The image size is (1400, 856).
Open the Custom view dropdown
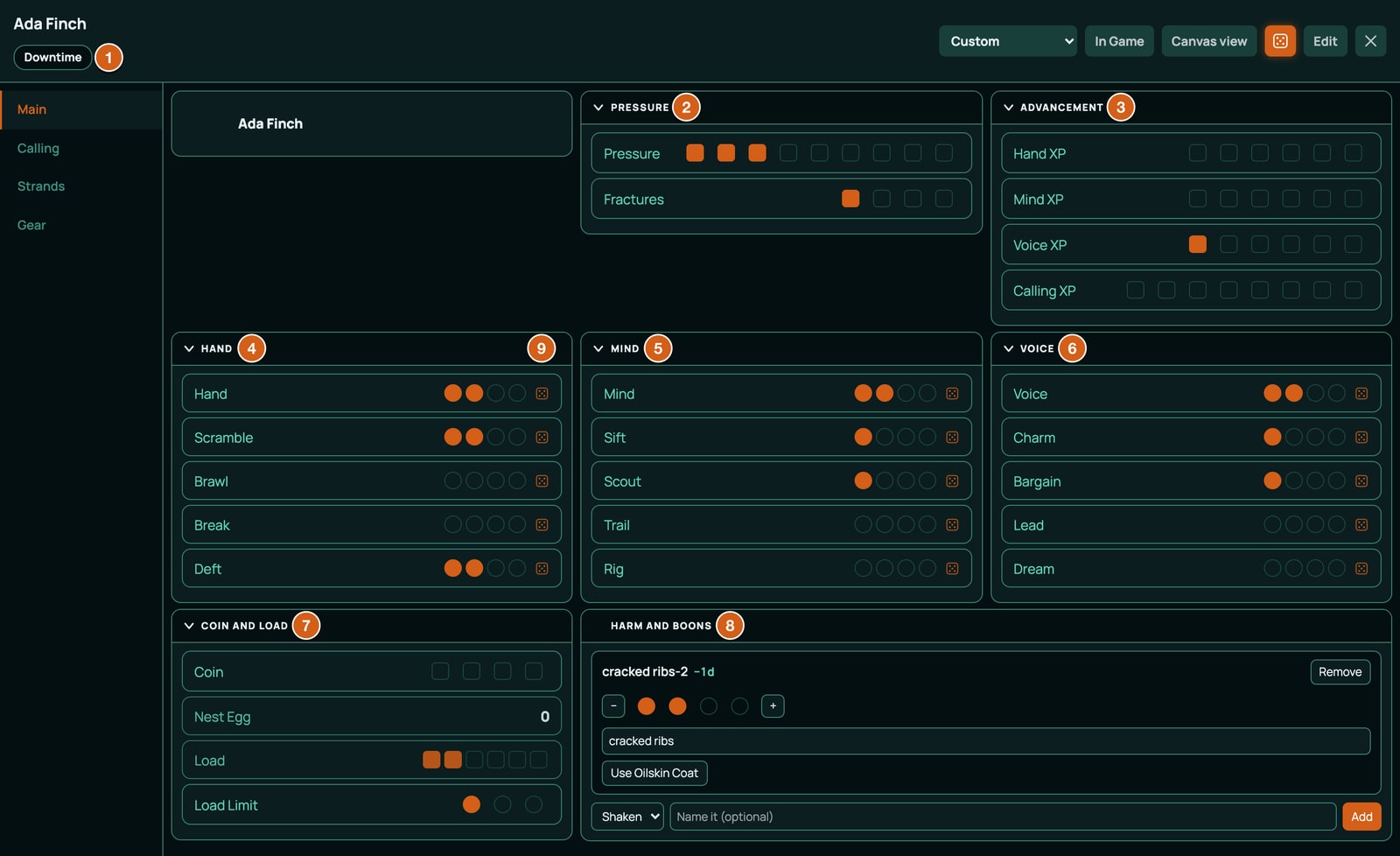point(1008,41)
